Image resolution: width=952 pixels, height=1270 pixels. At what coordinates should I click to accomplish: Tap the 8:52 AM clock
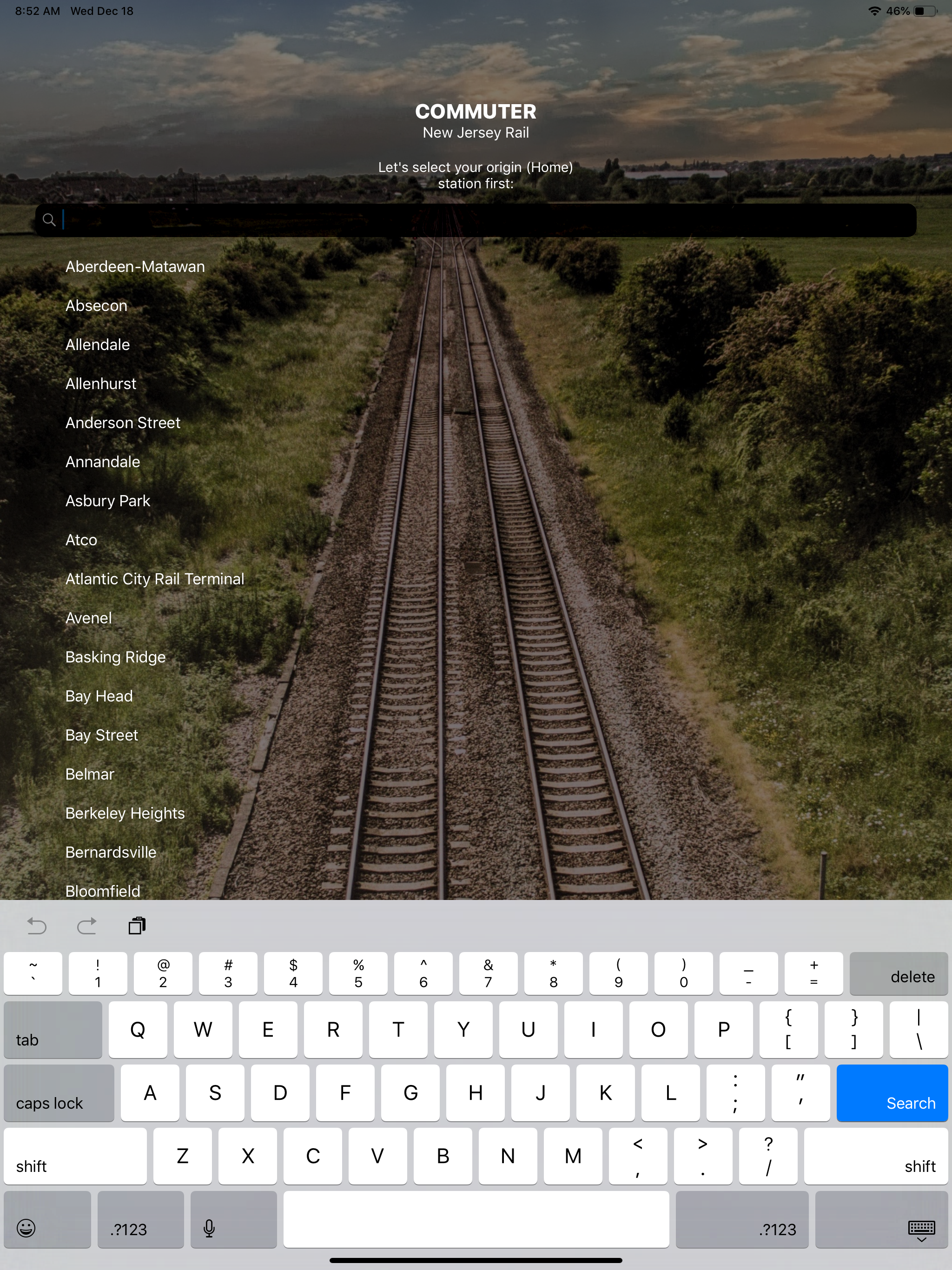coord(37,11)
